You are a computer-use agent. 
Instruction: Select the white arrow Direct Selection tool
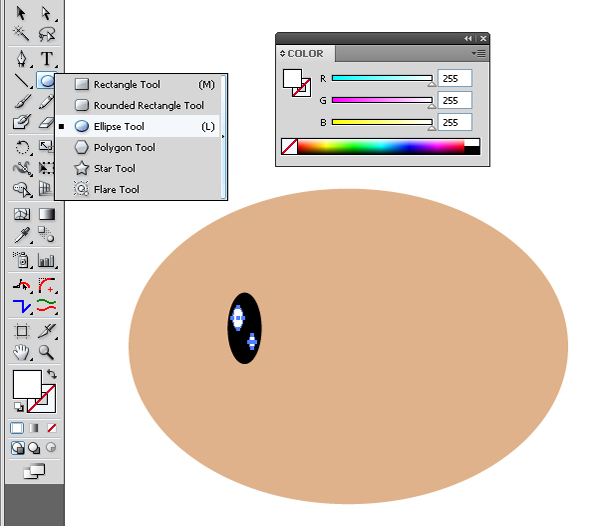pyautogui.click(x=46, y=14)
